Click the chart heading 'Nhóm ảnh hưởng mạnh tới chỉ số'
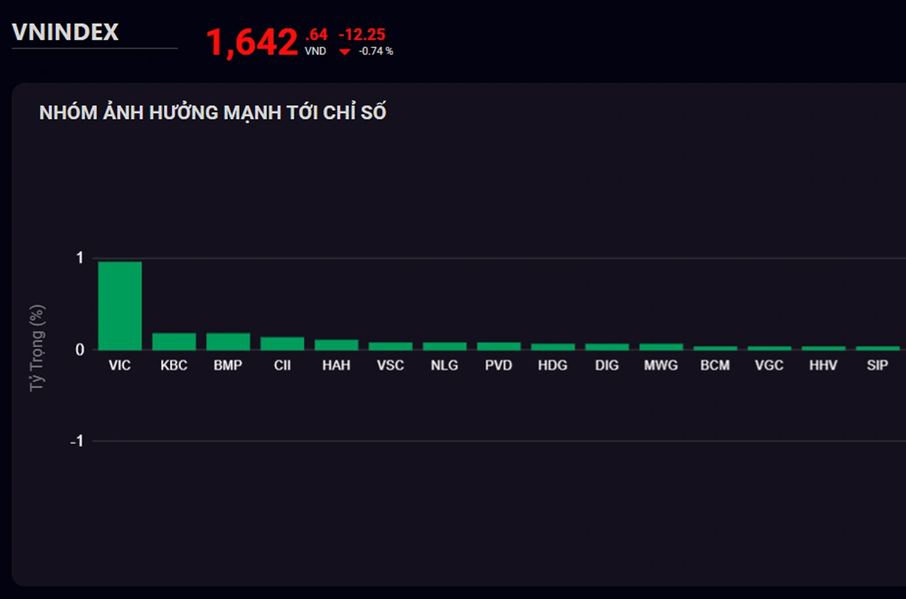Viewport: 906px width, 599px height. point(213,112)
